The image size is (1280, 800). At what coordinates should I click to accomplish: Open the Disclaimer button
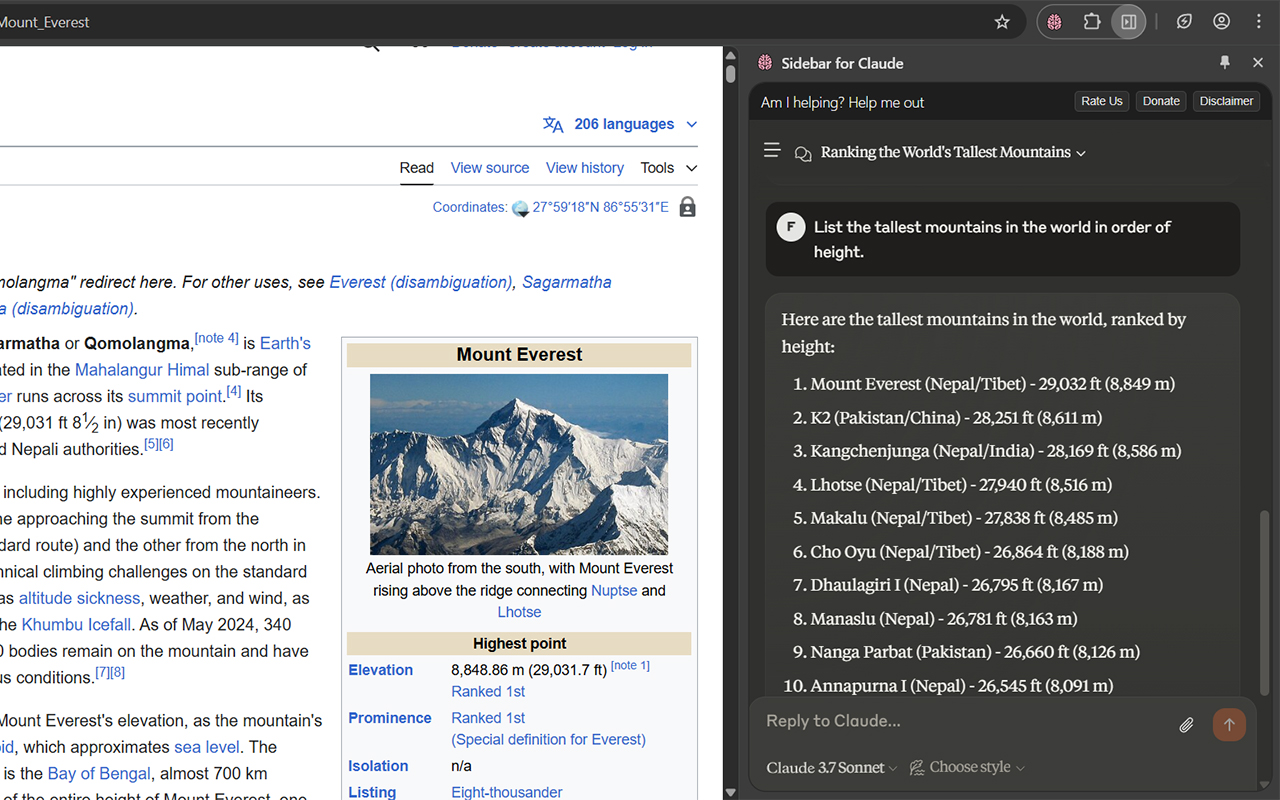pyautogui.click(x=1227, y=101)
